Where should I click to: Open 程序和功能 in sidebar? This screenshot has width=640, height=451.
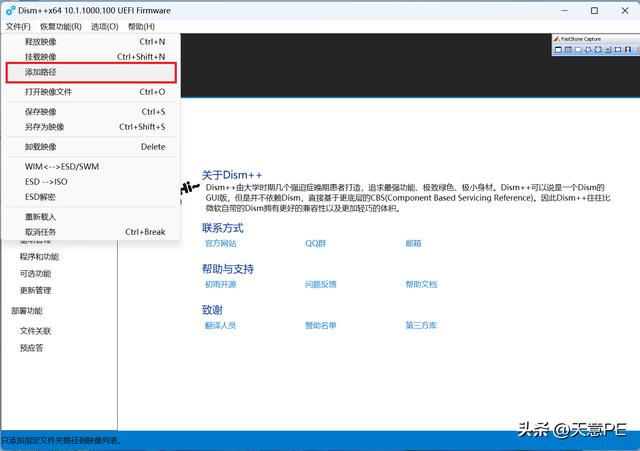(39, 257)
